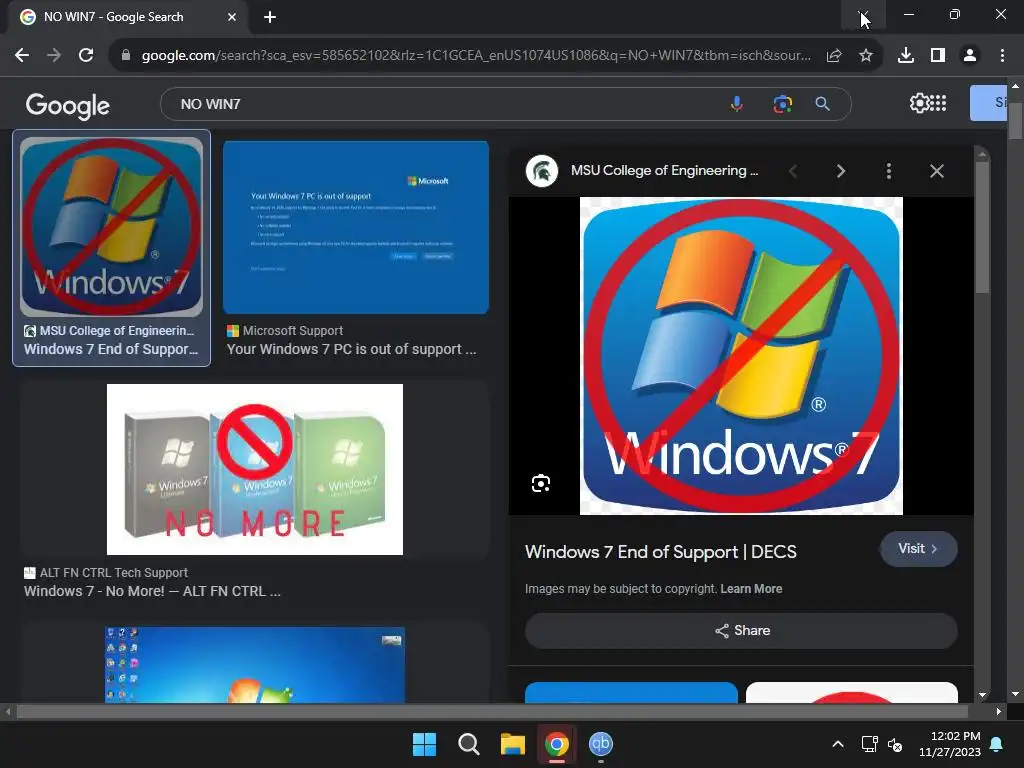
Task: Click 'Windows 7 - No More! — ALT FN CTRL' title
Action: [x=152, y=591]
